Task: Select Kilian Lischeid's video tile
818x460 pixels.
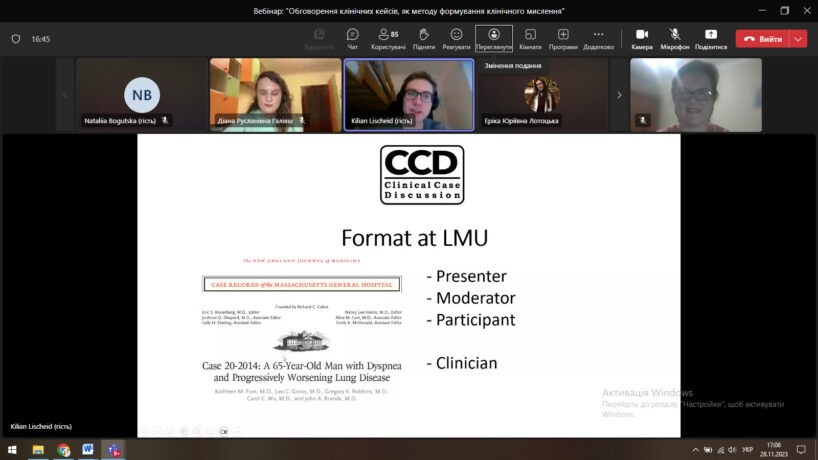Action: pyautogui.click(x=409, y=95)
